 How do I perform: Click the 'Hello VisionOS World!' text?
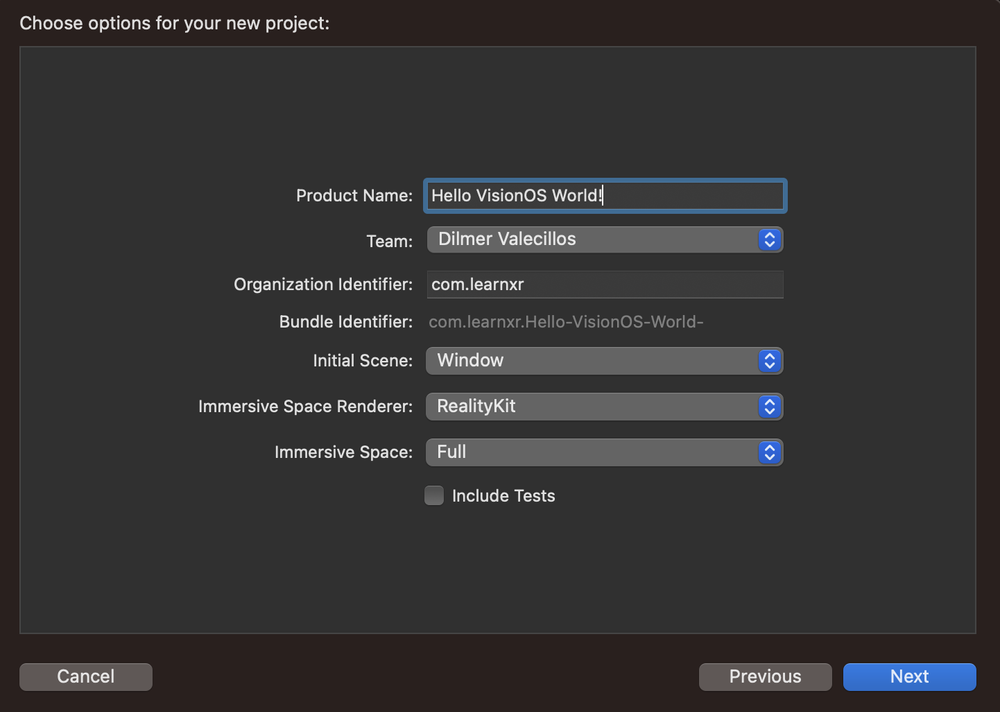coord(517,195)
